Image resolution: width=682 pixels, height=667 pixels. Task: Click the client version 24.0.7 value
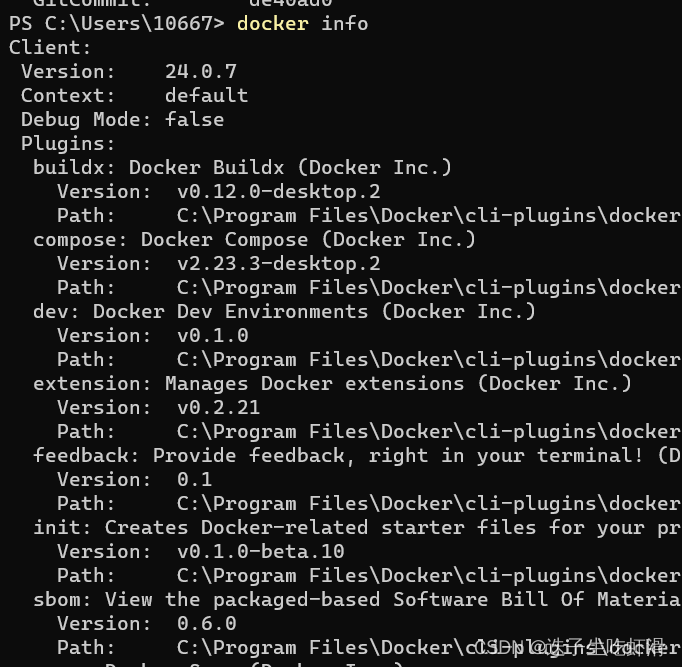[x=201, y=71]
